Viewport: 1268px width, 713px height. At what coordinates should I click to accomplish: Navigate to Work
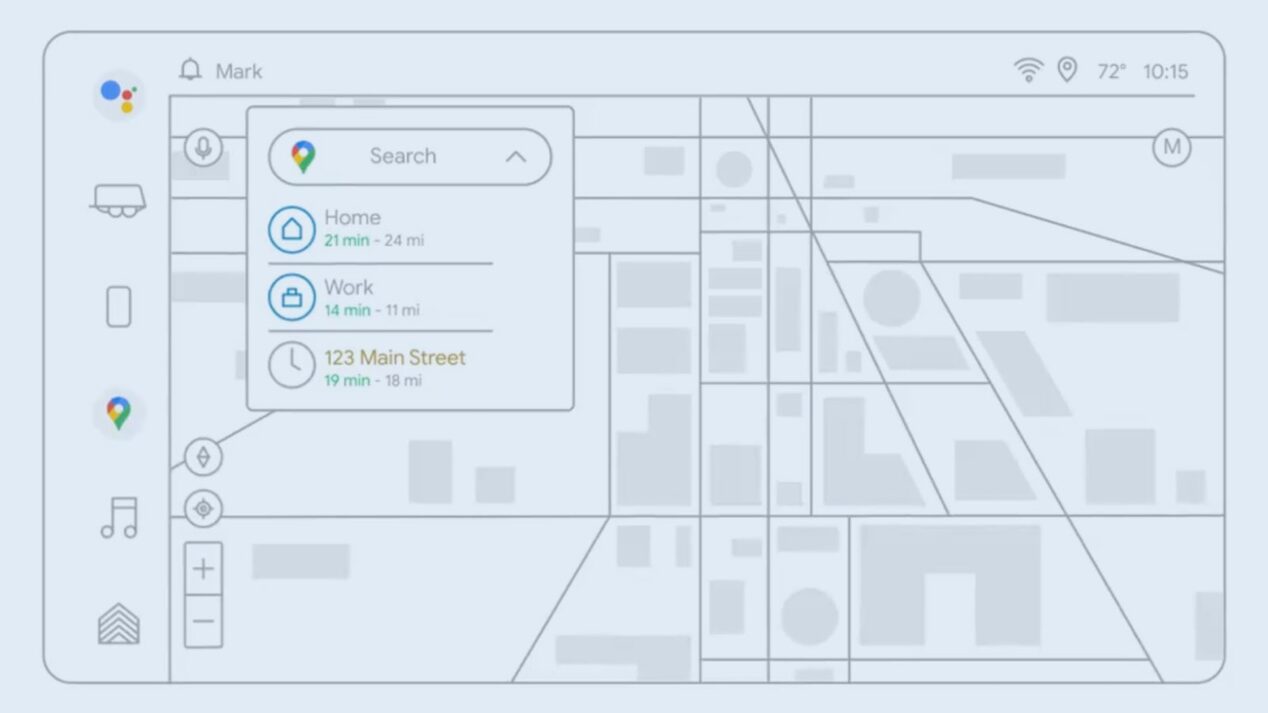348,297
